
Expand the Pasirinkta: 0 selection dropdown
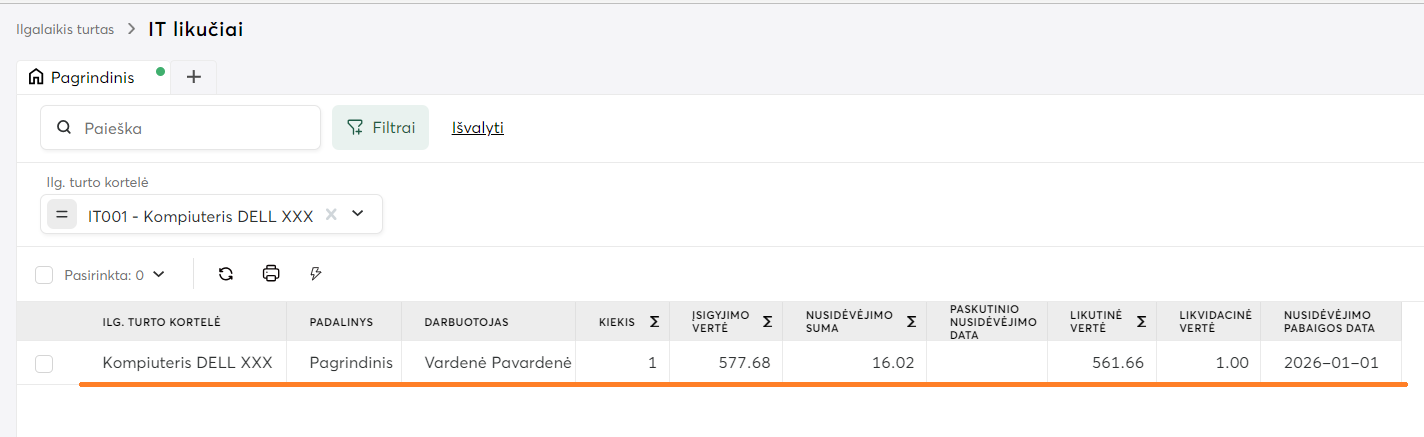pos(158,274)
